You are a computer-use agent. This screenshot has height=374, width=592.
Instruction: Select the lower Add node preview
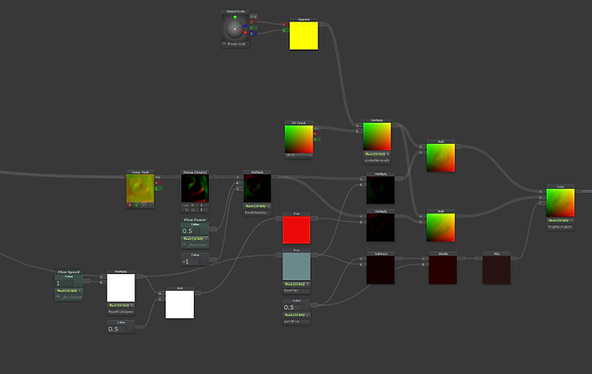click(441, 227)
